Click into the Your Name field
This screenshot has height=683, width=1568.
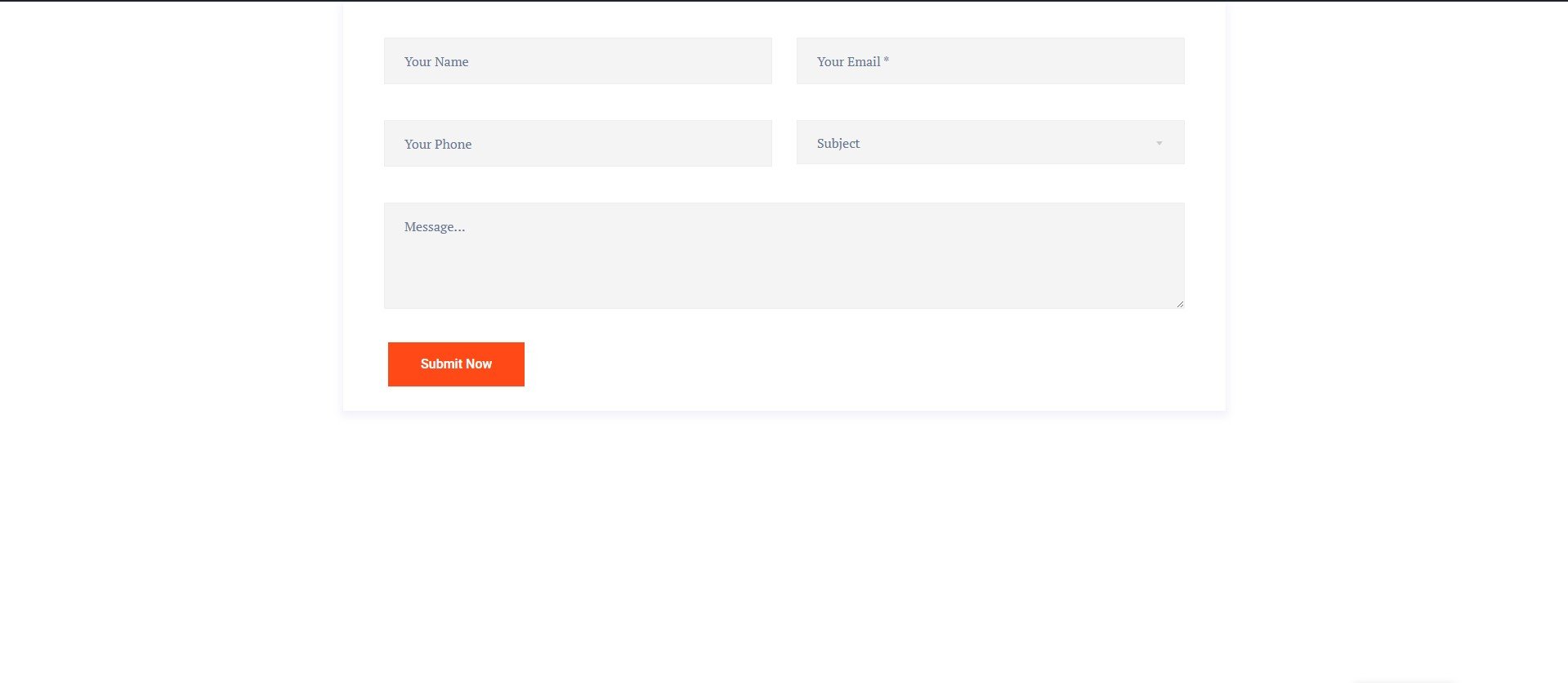click(x=578, y=61)
